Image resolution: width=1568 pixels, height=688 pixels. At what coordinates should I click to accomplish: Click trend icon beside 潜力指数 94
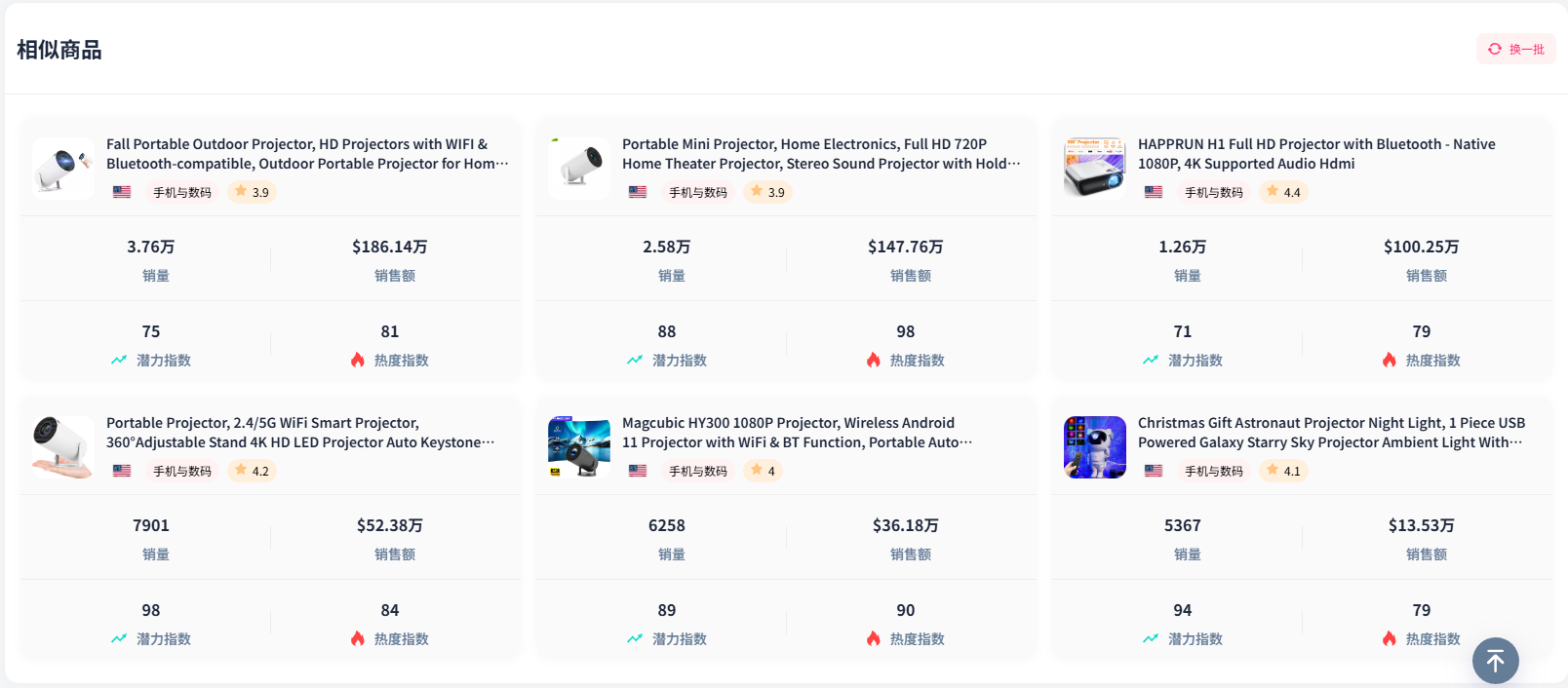point(1151,638)
